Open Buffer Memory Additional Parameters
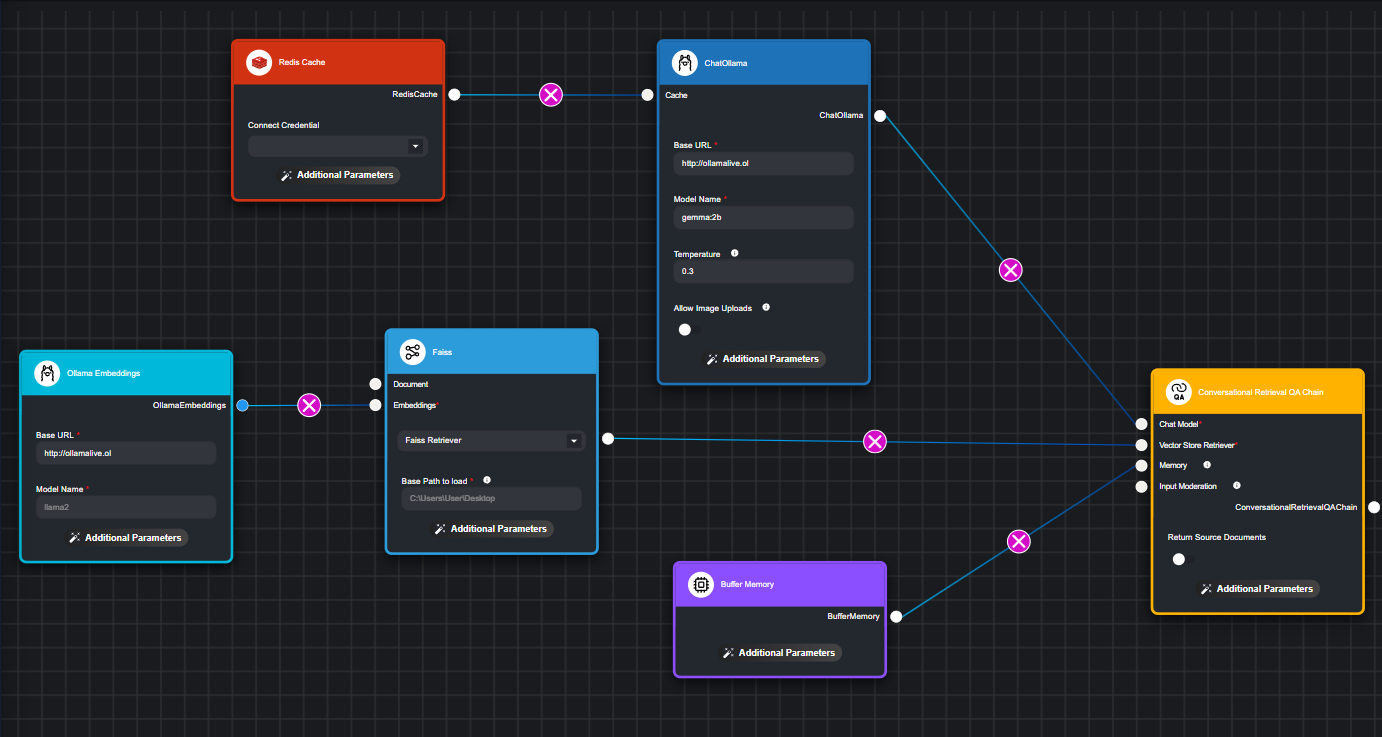 (779, 653)
